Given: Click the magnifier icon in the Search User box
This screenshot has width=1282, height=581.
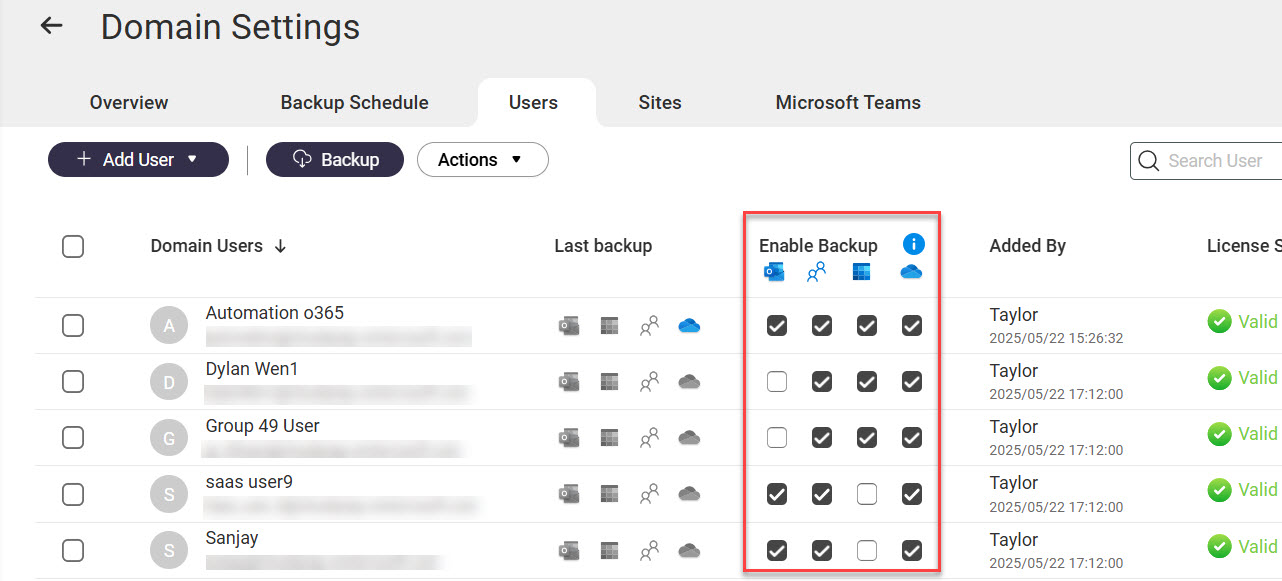Looking at the screenshot, I should coord(1151,161).
